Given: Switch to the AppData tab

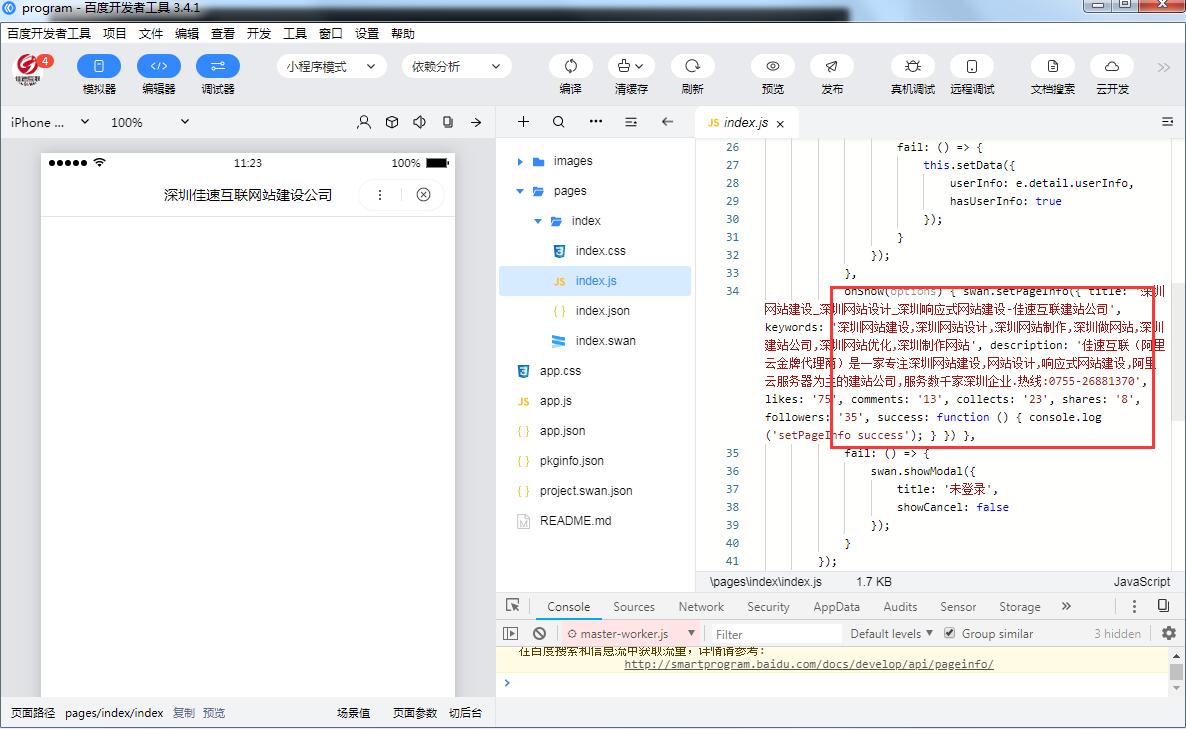Looking at the screenshot, I should tap(837, 606).
